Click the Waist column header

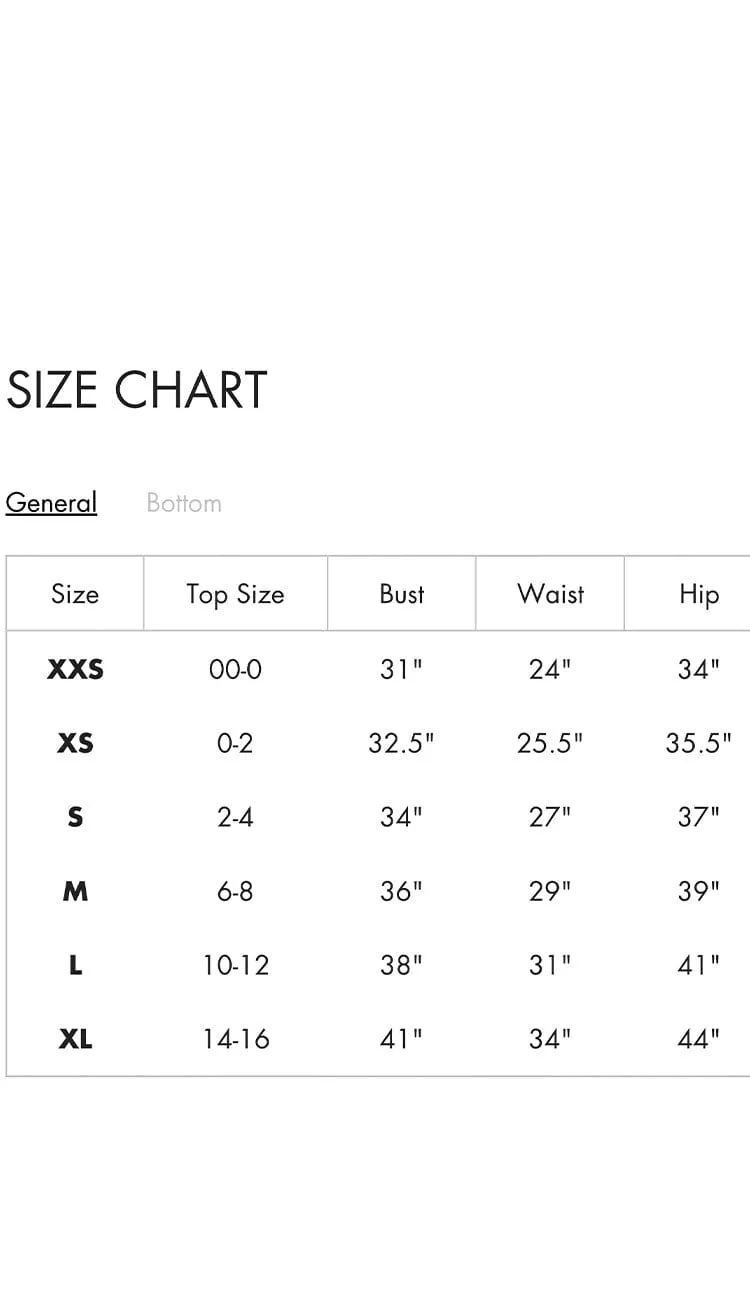click(550, 594)
